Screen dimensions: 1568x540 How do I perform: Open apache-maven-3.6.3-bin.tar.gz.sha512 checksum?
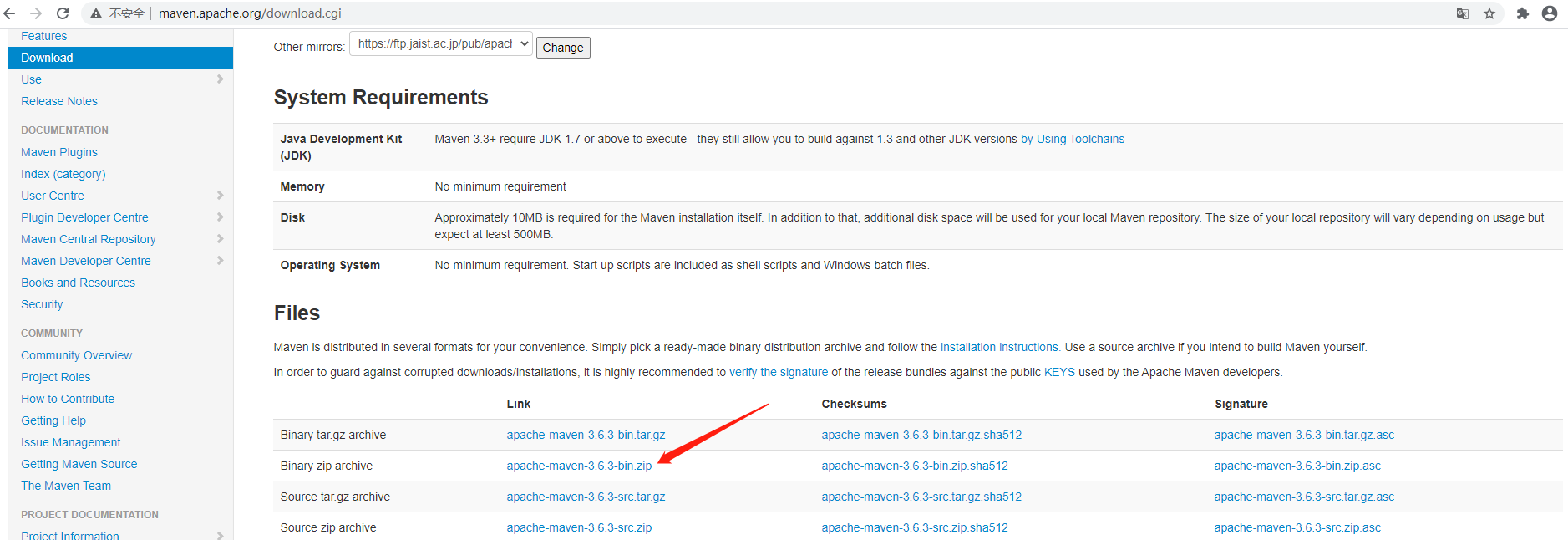[x=921, y=435]
